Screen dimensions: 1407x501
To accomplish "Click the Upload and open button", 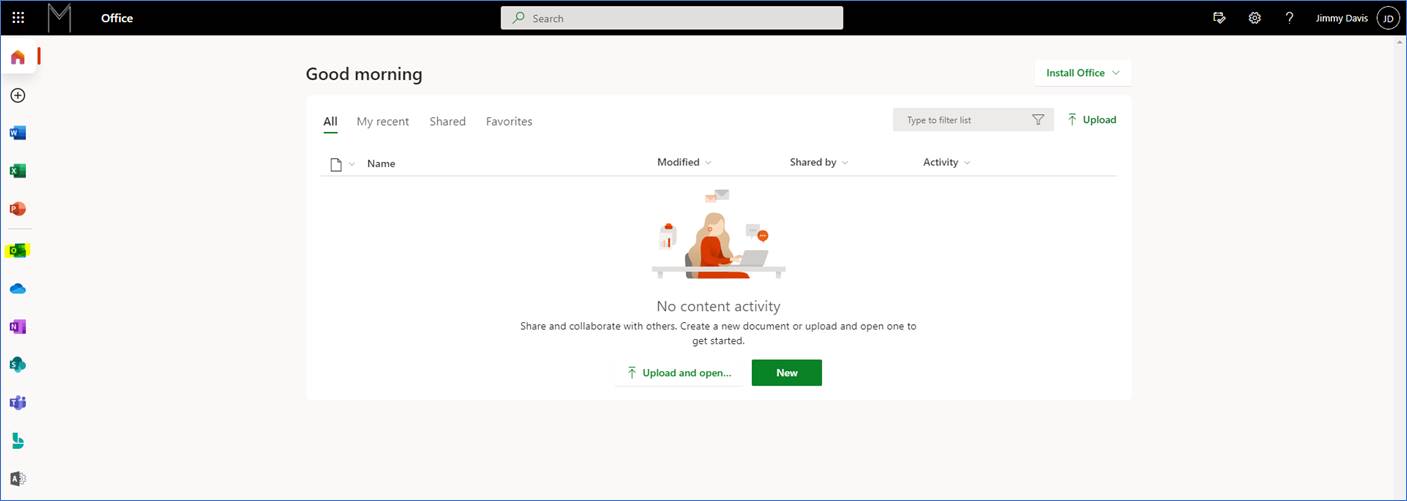I will (679, 373).
